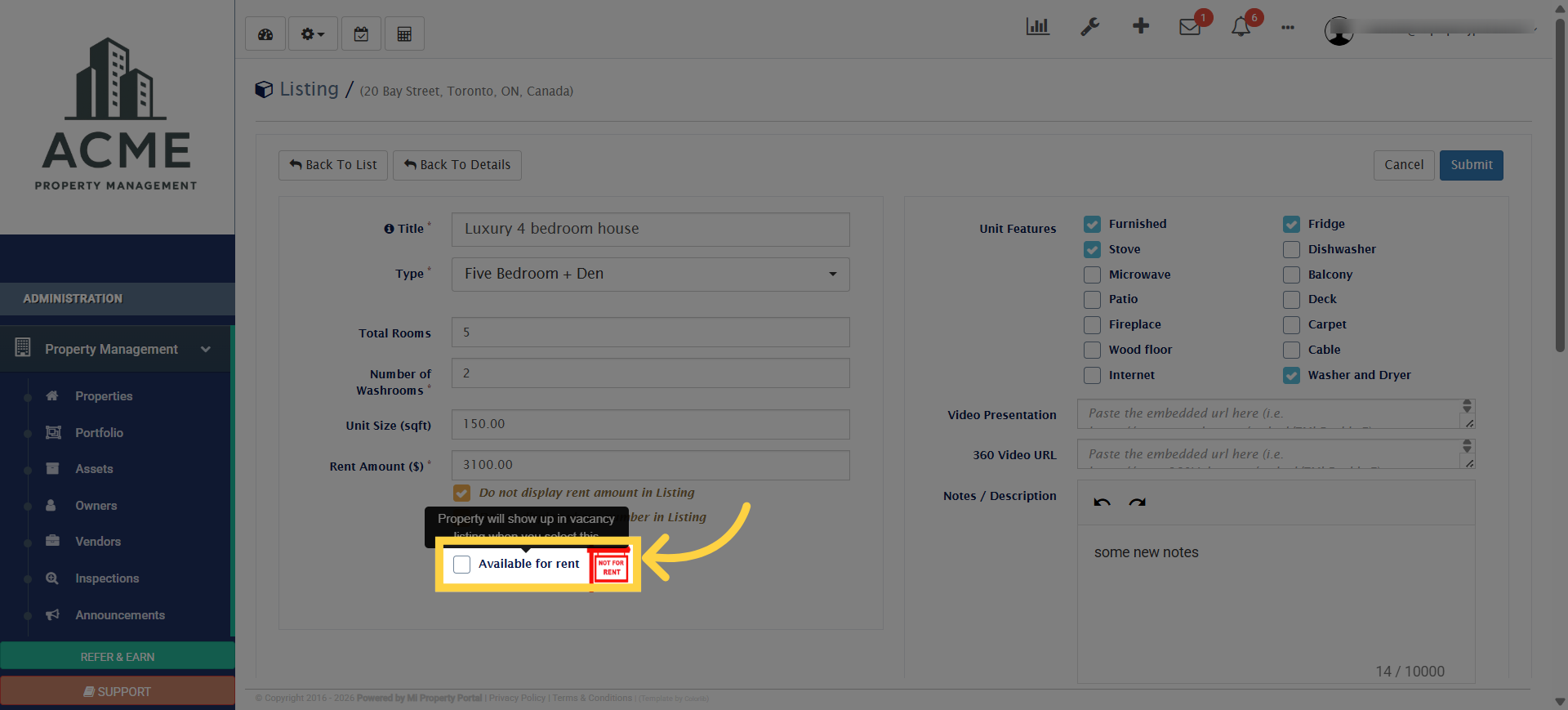Screen dimensions: 1568x710
Task: Open the calculator tool icon
Action: tap(404, 34)
